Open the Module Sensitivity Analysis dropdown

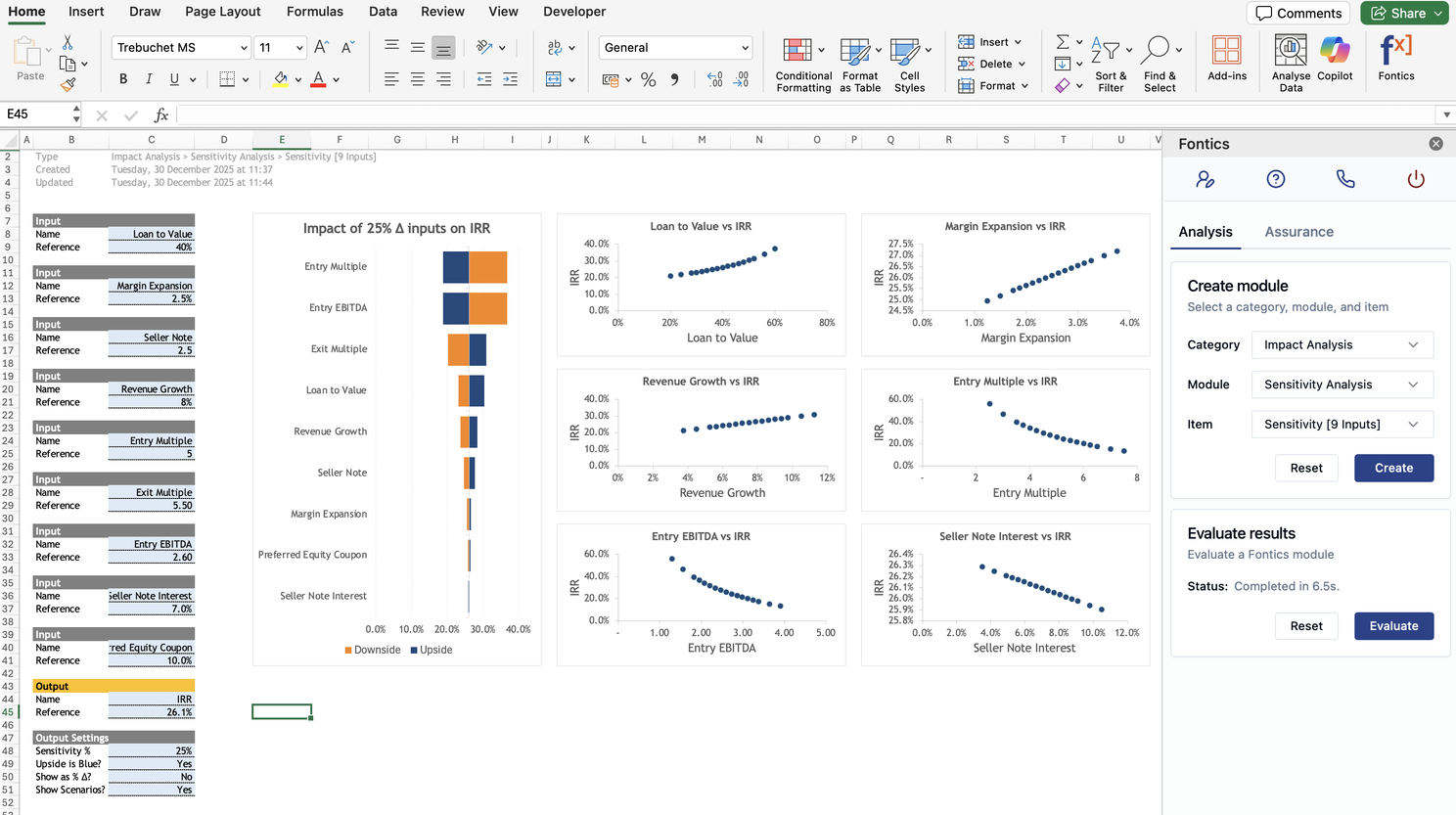tap(1342, 385)
